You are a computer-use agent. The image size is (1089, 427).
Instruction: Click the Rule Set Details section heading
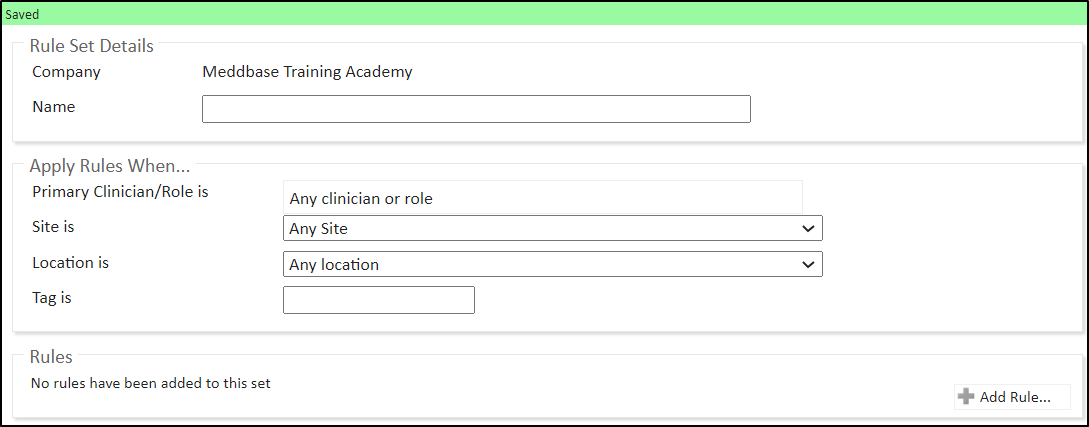92,47
